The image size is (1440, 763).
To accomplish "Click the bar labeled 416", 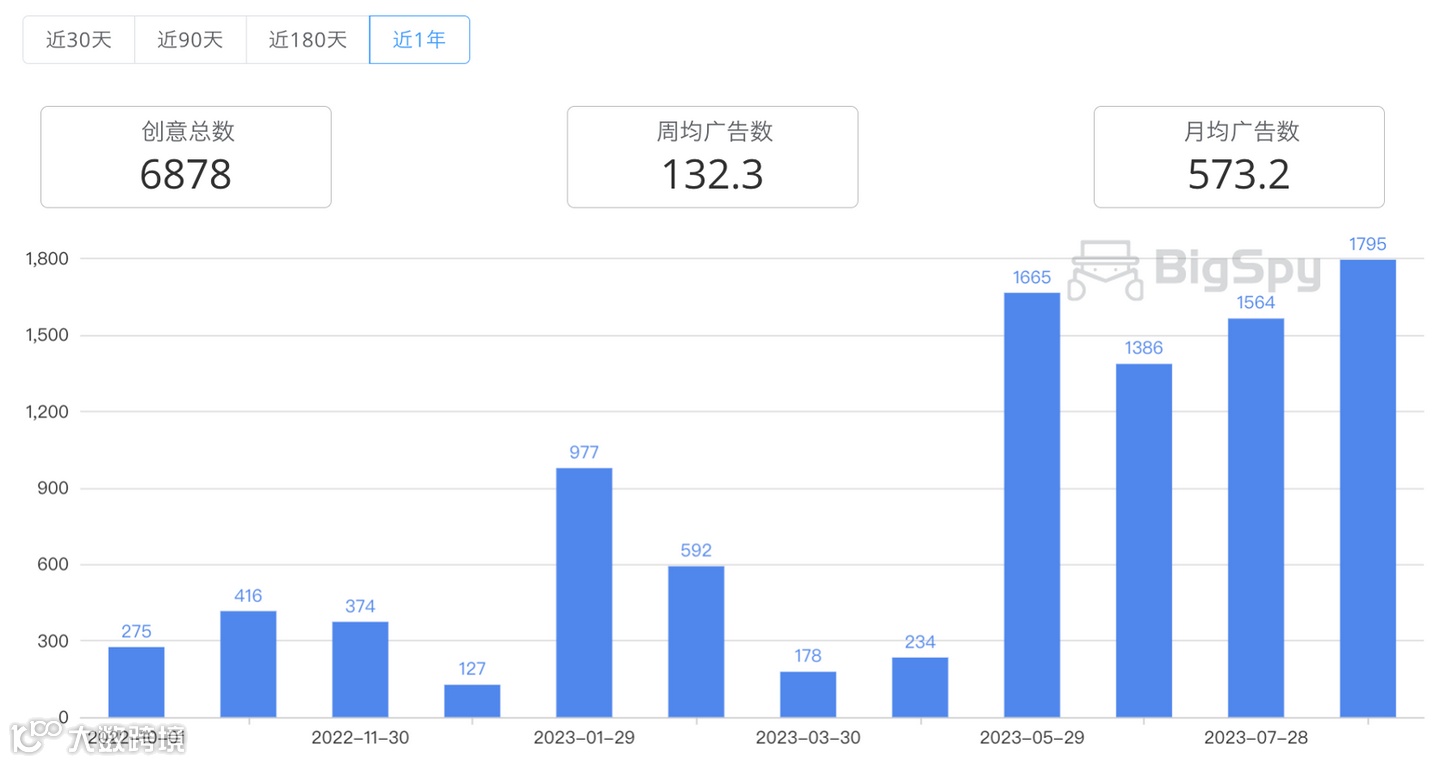I will pyautogui.click(x=248, y=664).
